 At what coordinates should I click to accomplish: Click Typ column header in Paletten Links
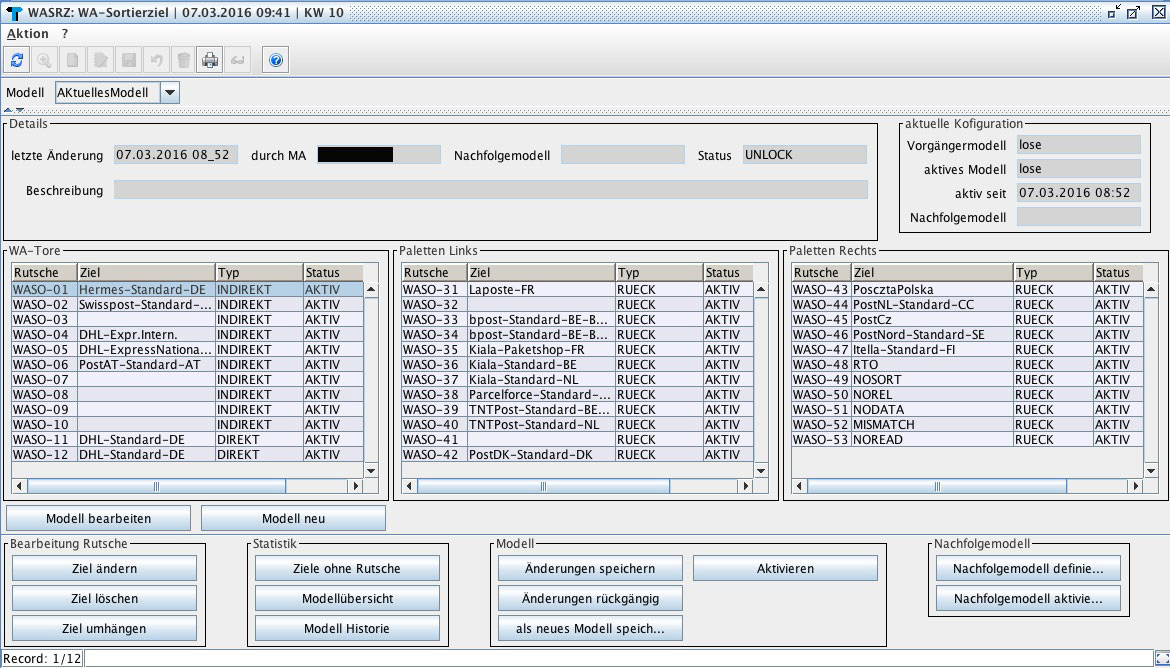660,272
